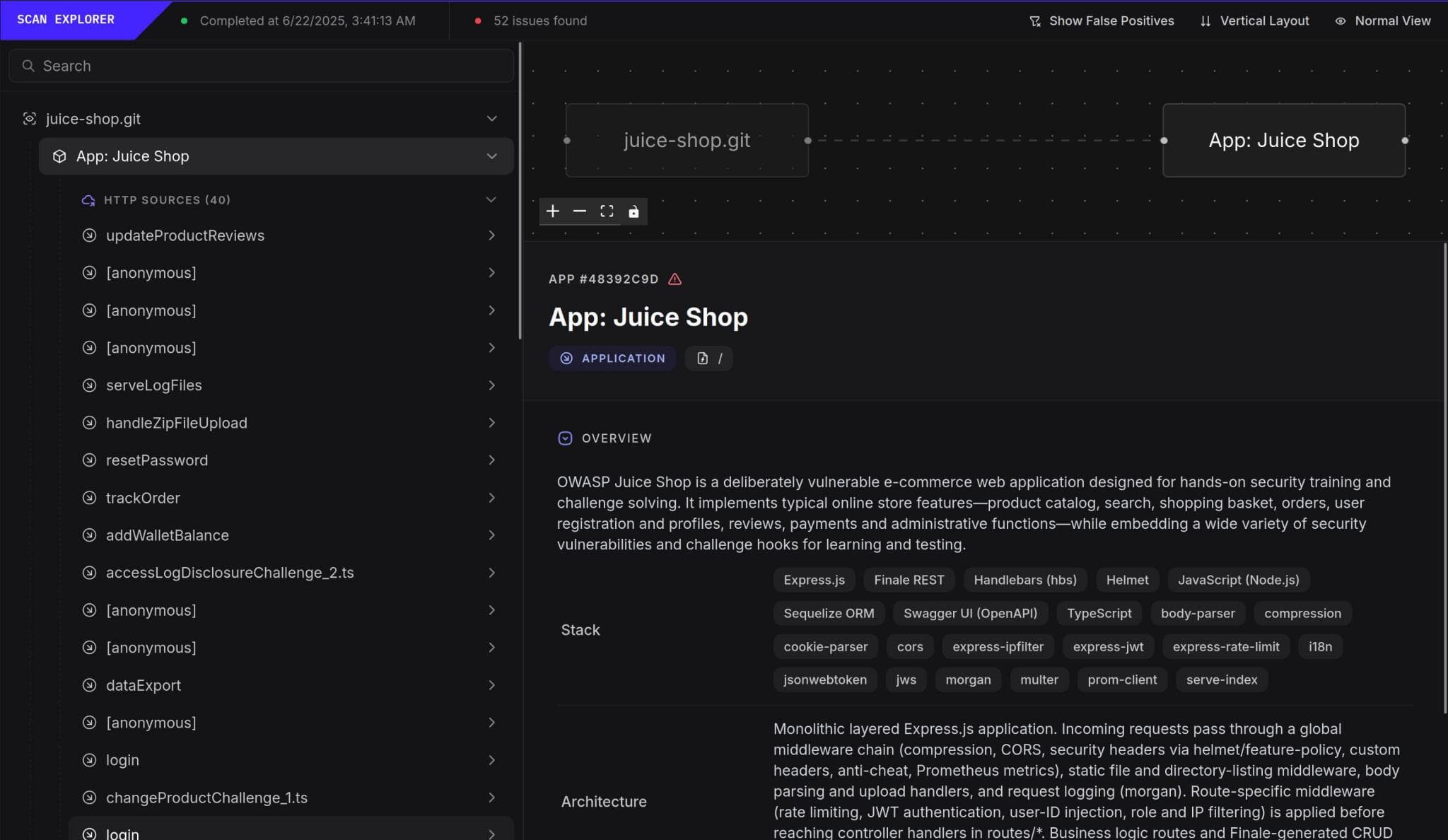Toggle Show False Positives

point(1102,21)
